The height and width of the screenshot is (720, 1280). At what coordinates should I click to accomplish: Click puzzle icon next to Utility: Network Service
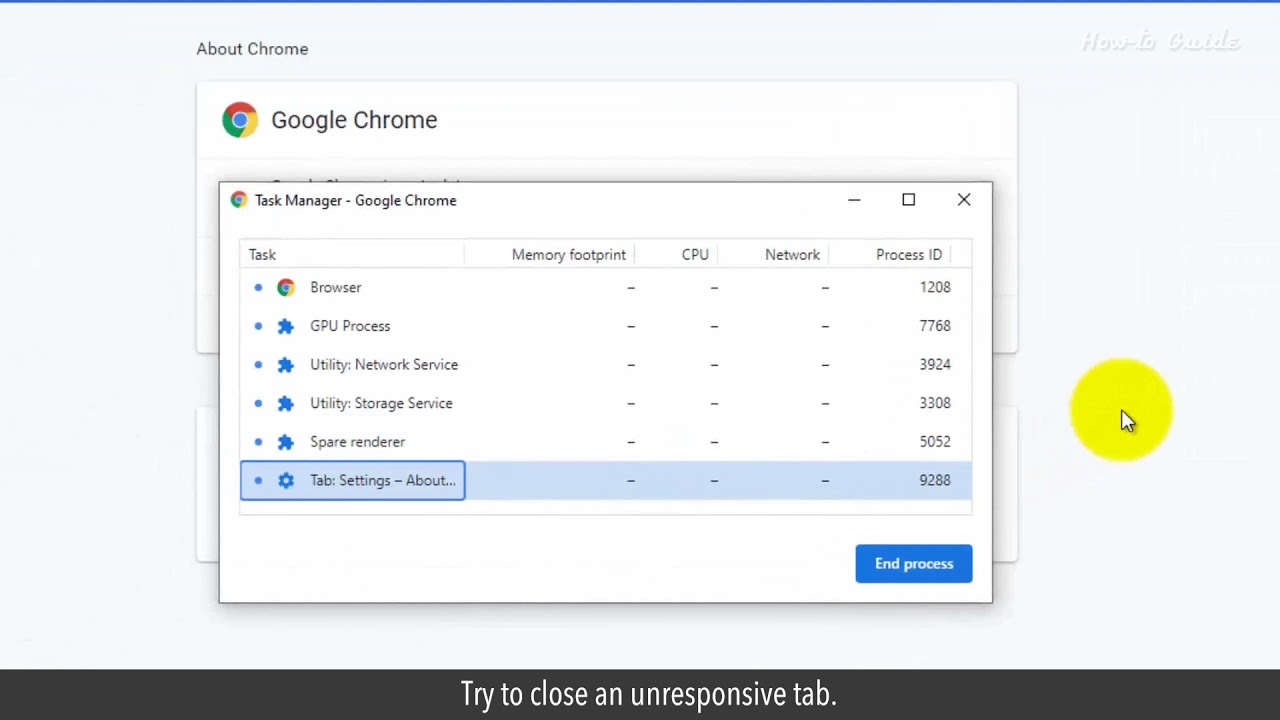[x=286, y=365]
